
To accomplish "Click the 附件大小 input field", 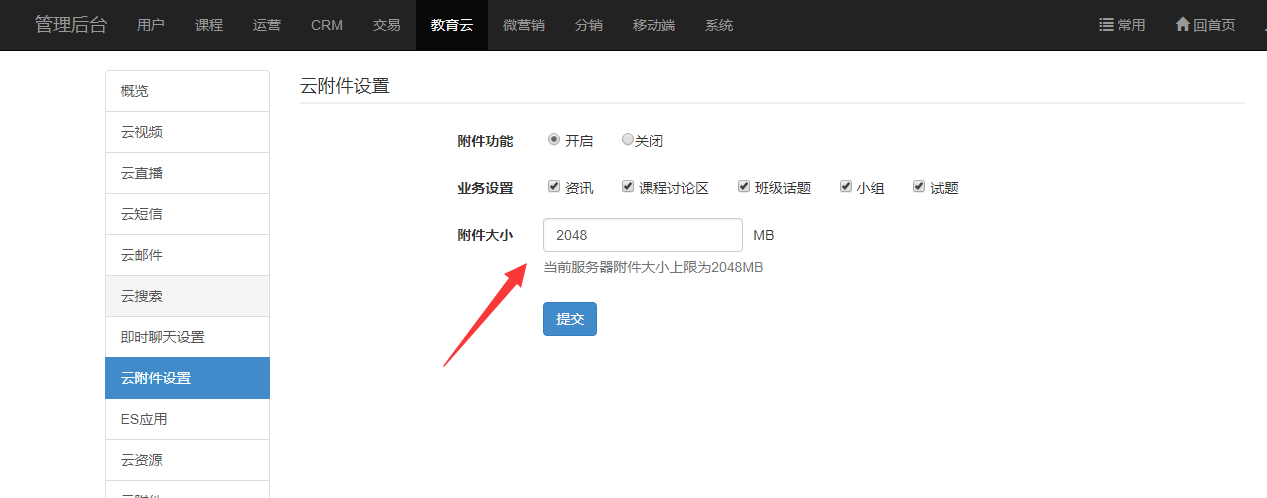I will (x=642, y=235).
